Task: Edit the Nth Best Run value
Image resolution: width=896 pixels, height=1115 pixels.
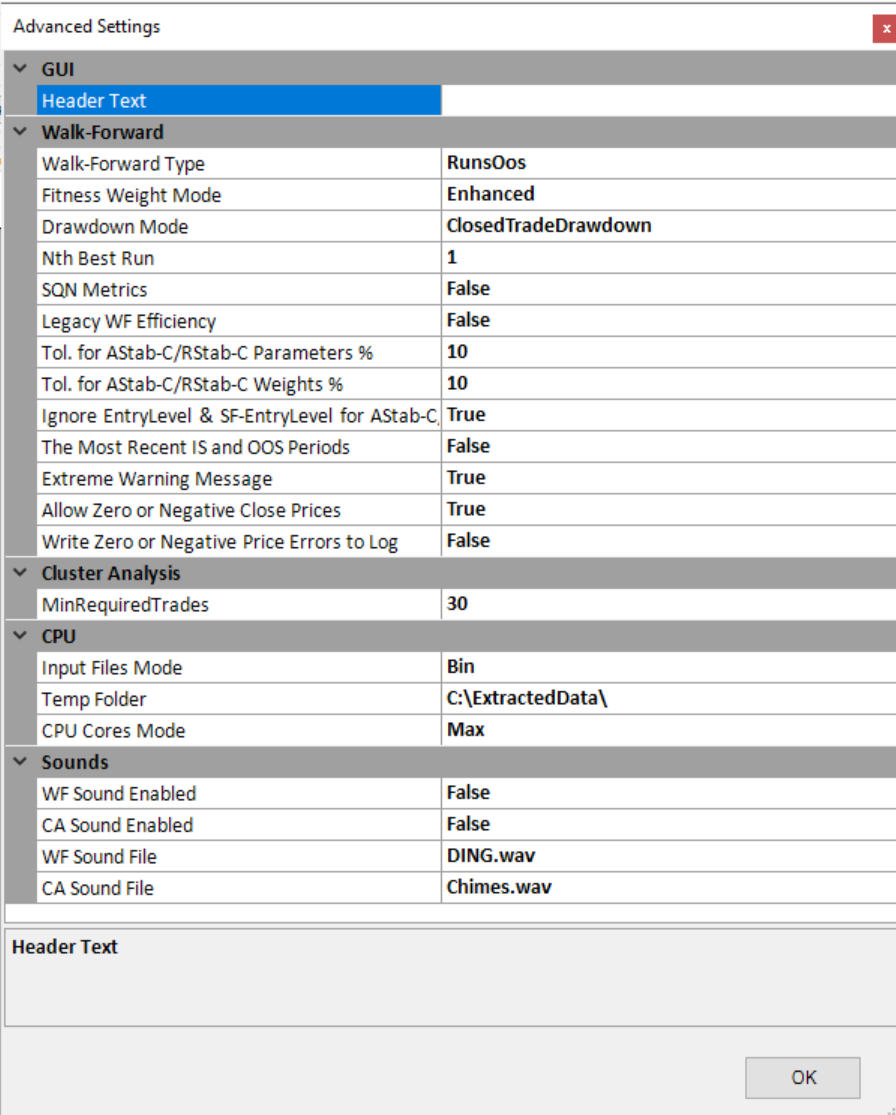Action: (667, 258)
